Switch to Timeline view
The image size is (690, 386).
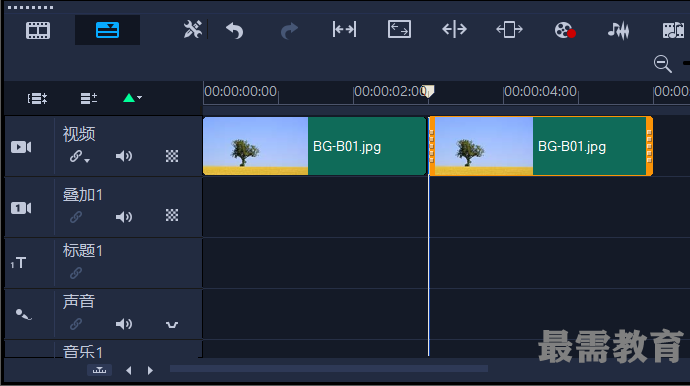(107, 30)
